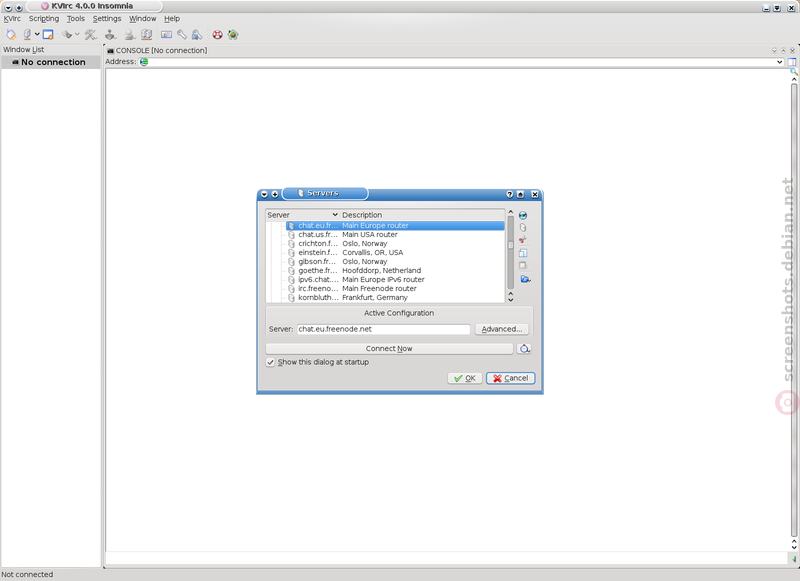800x581 pixels.
Task: Click the Server column header sort arrow
Action: pos(335,215)
